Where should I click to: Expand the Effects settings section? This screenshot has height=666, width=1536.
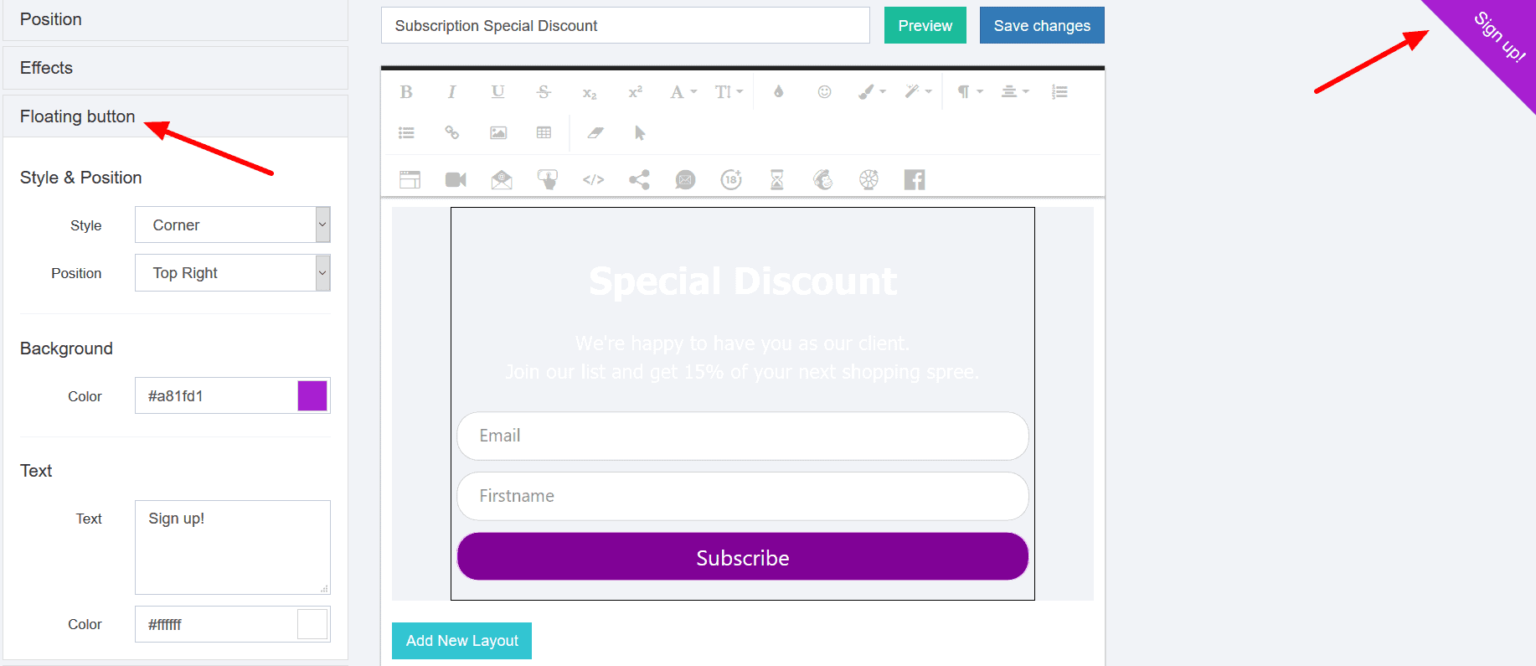(x=175, y=68)
